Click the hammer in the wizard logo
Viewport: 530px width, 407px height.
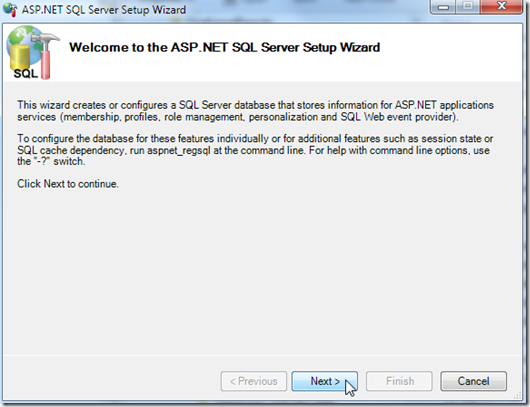[x=46, y=55]
